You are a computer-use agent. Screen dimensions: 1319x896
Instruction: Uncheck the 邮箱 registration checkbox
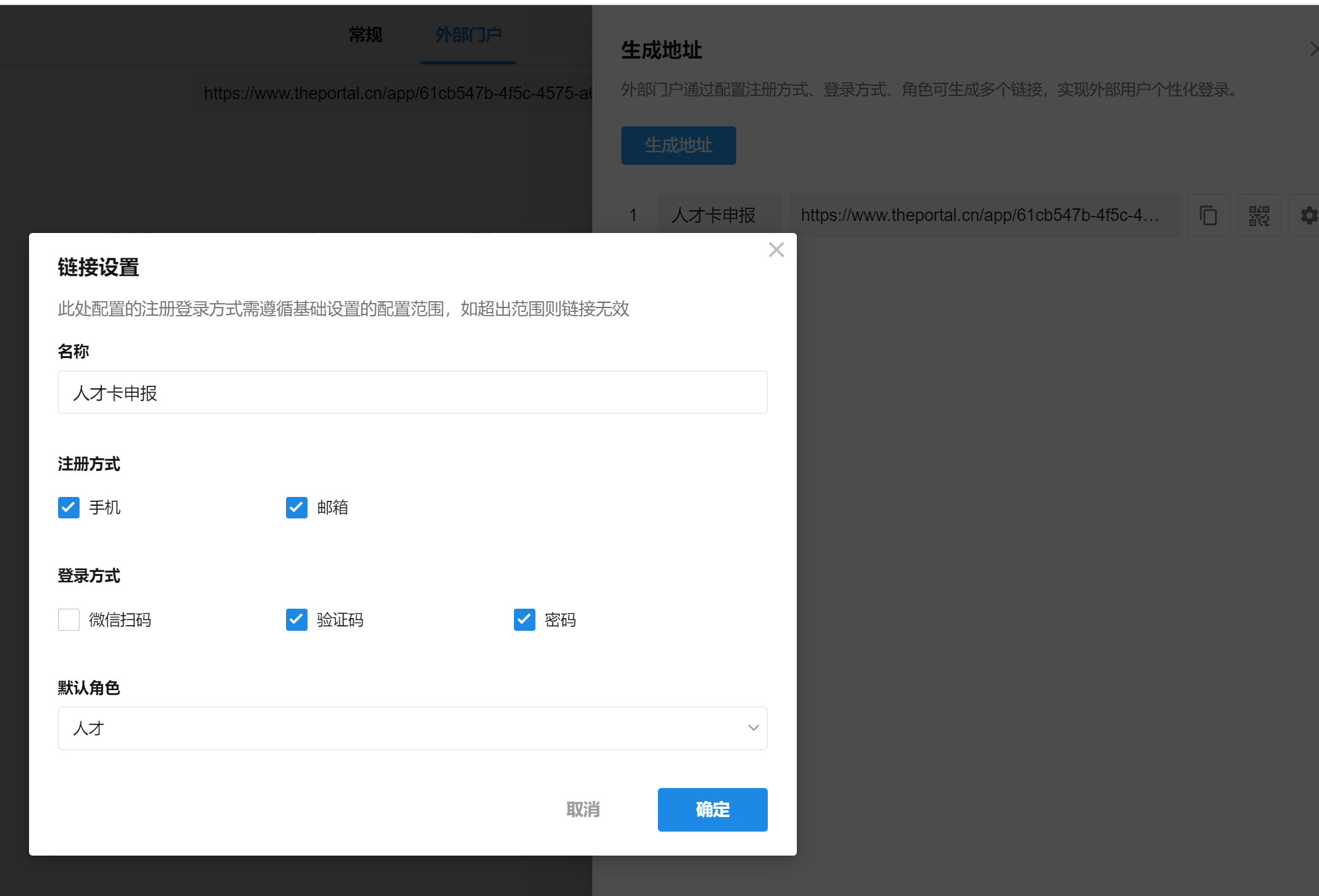(297, 508)
